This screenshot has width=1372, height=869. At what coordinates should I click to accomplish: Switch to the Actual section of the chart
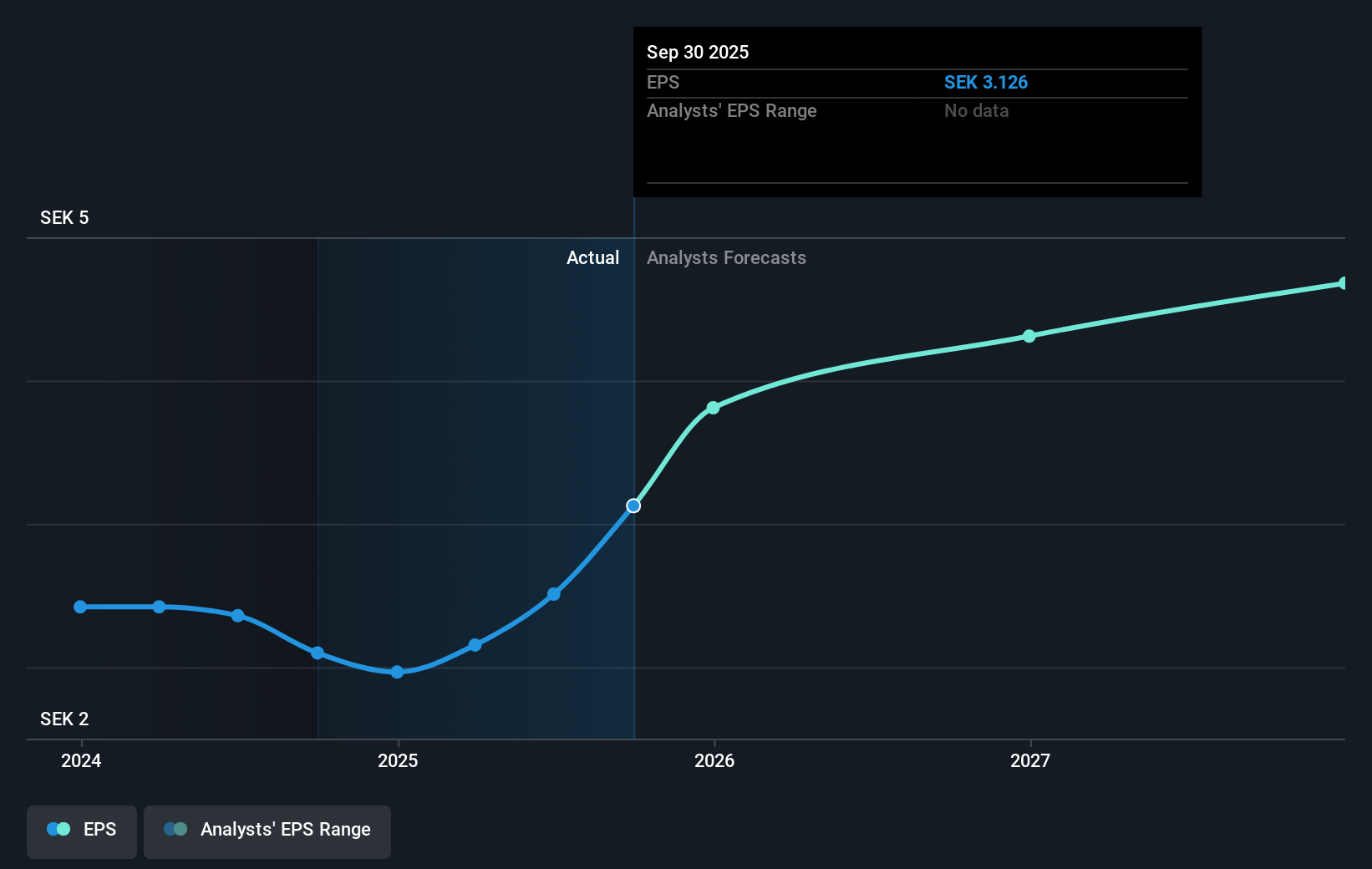[593, 257]
